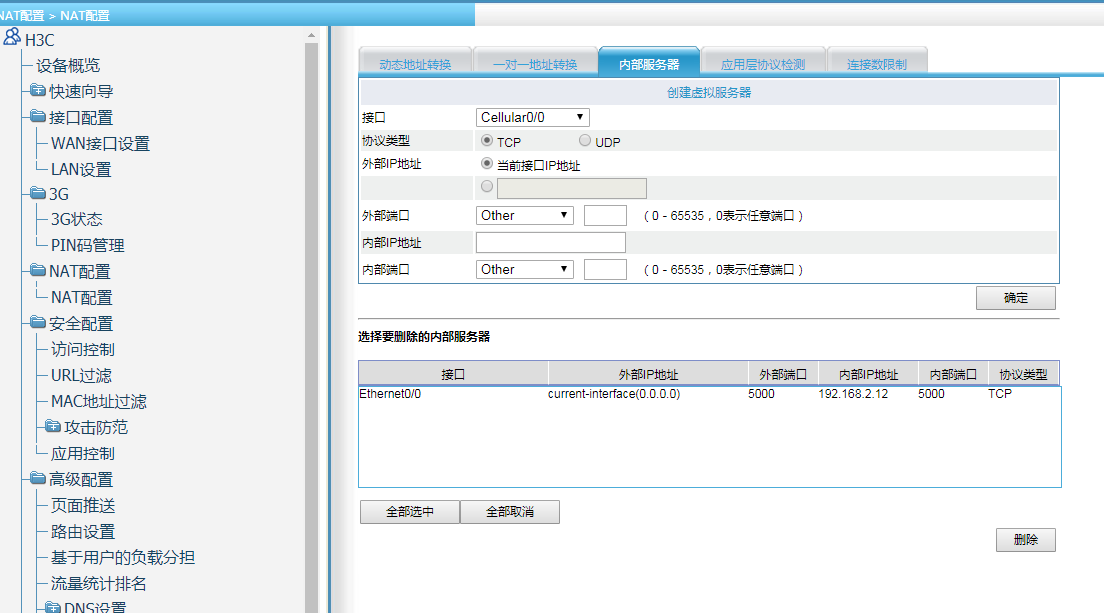Screen dimensions: 1104x613
Task: Click the folder icon beside 3G
Action: pos(38,193)
